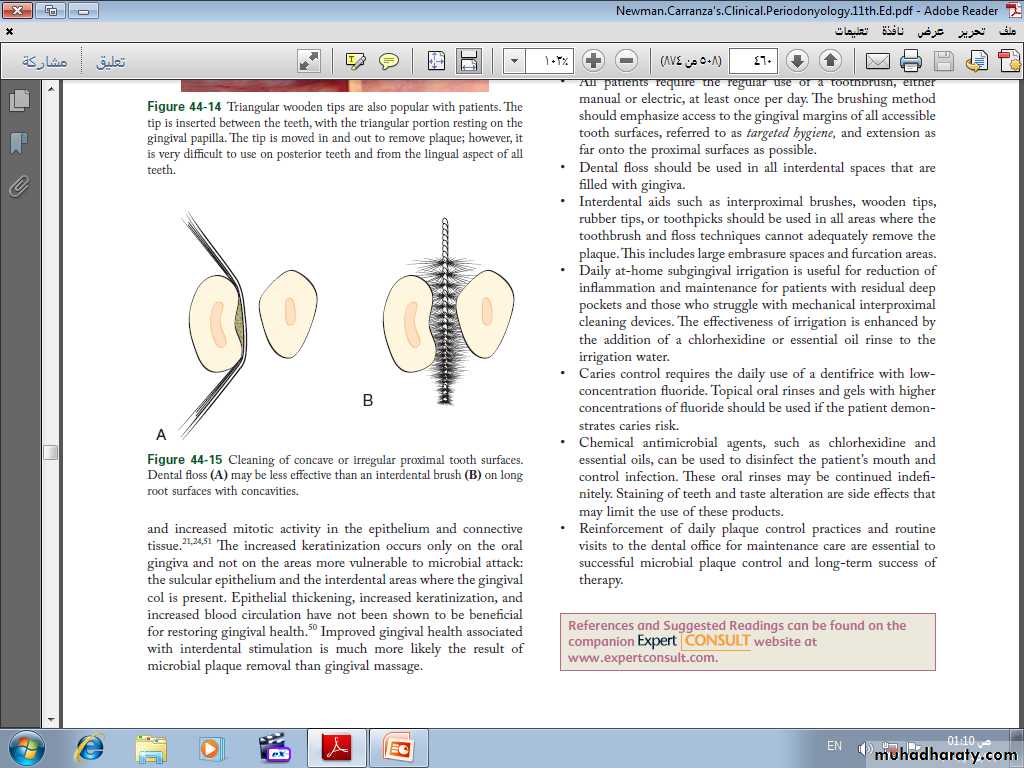Toggle read mode expand arrows
Image resolution: width=1024 pixels, height=768 pixels.
click(x=309, y=61)
